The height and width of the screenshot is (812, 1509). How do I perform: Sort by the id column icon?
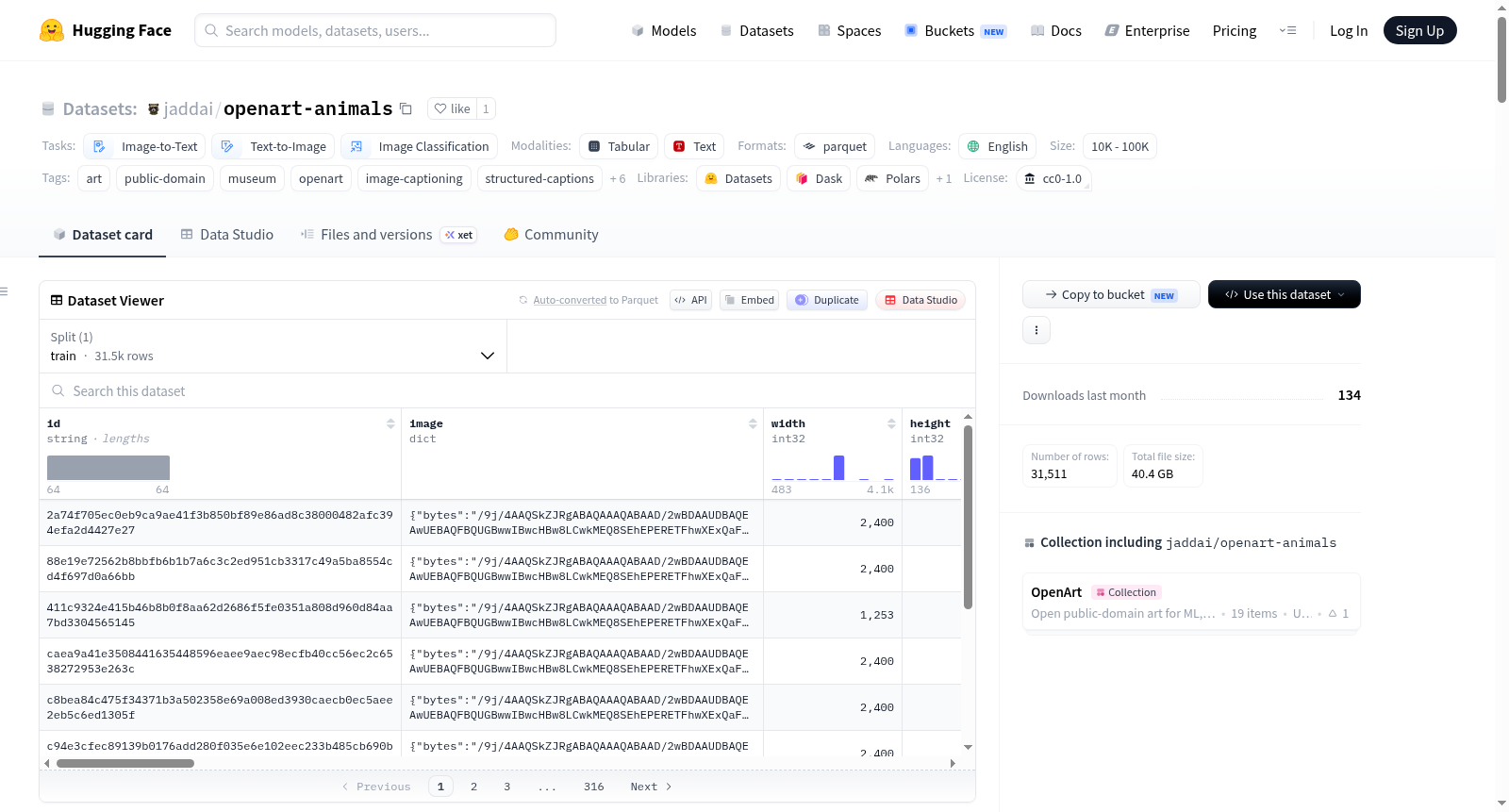(390, 423)
